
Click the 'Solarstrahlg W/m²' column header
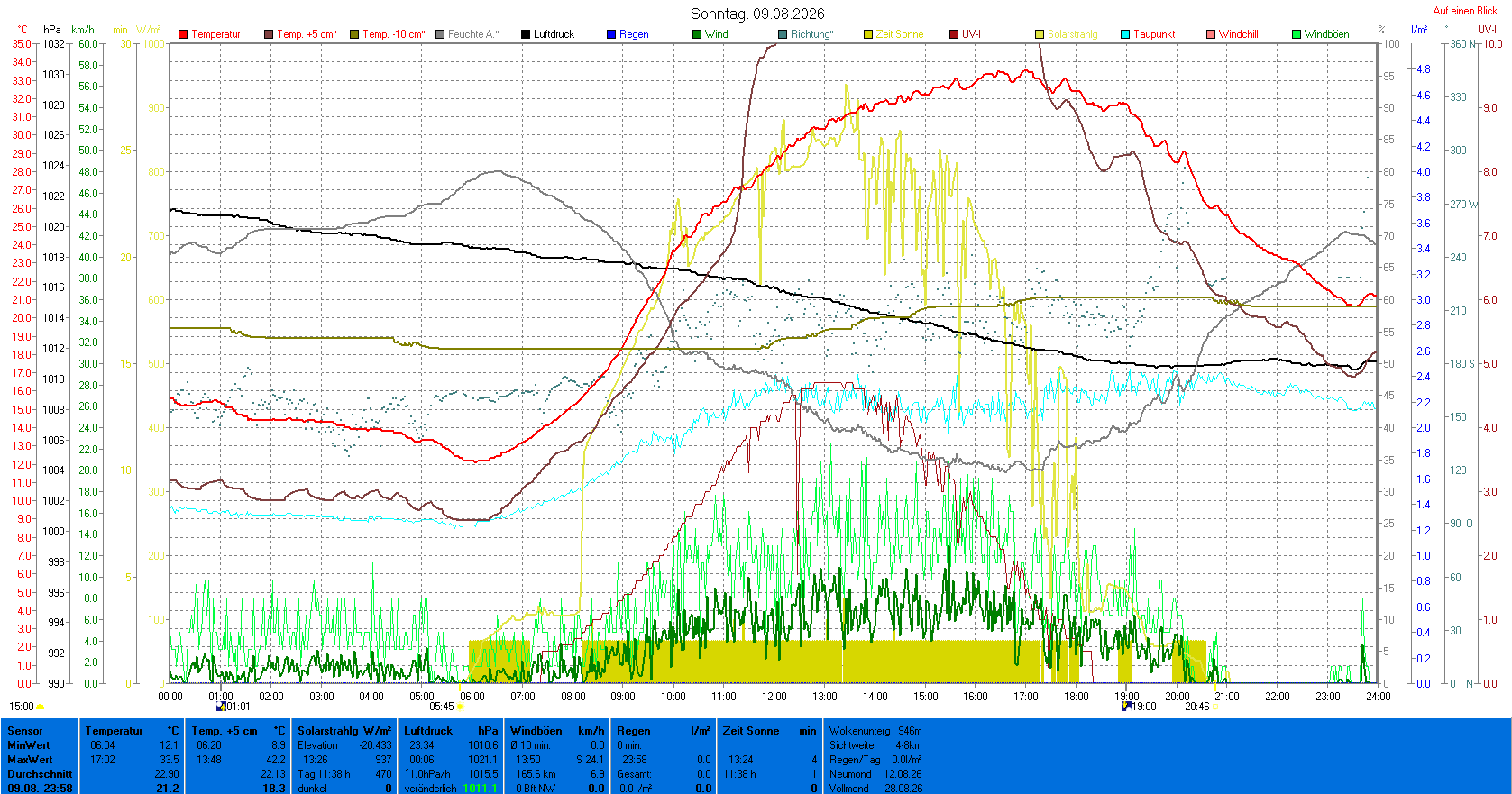pos(345,731)
